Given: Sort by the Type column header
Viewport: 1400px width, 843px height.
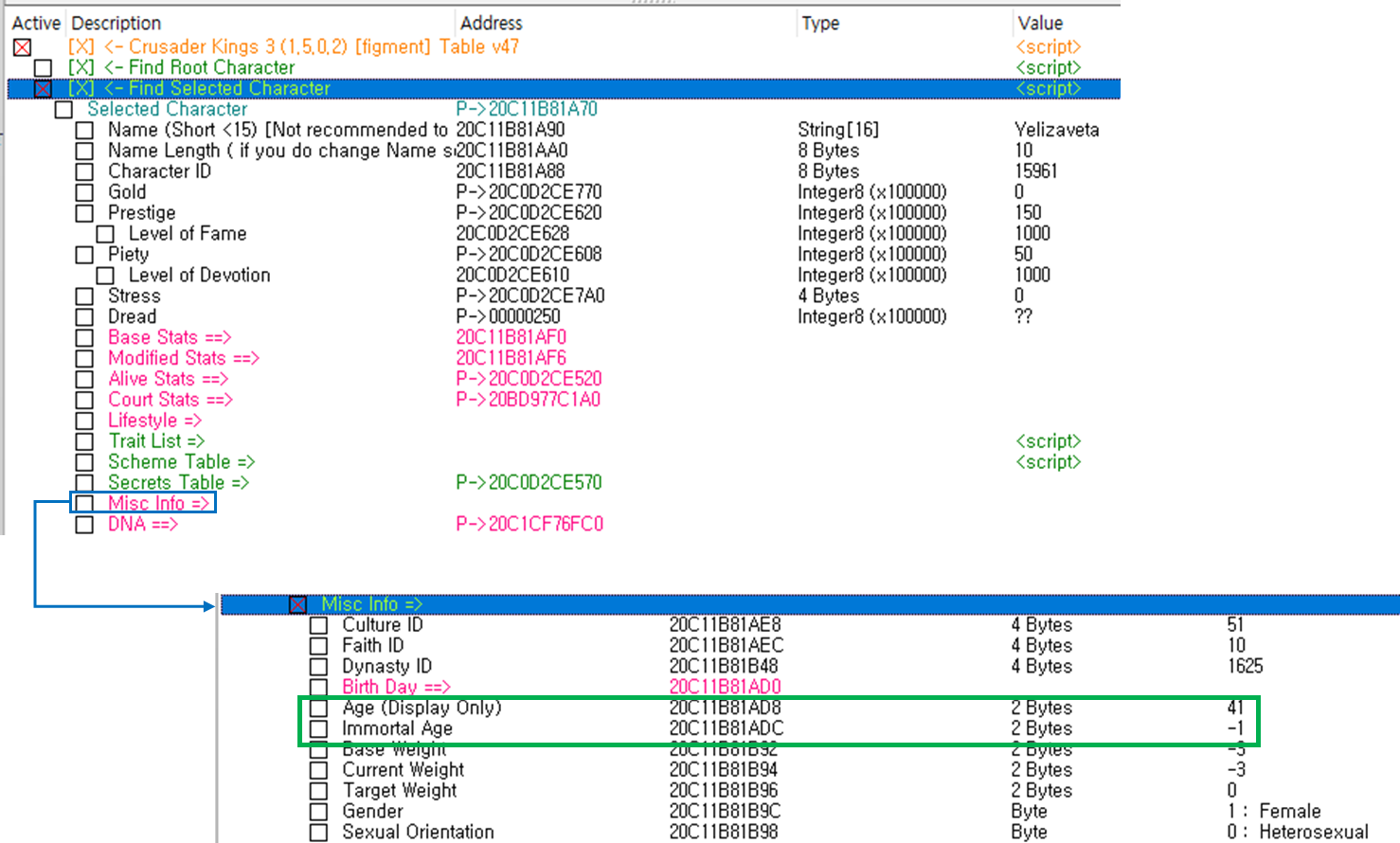Looking at the screenshot, I should click(820, 23).
